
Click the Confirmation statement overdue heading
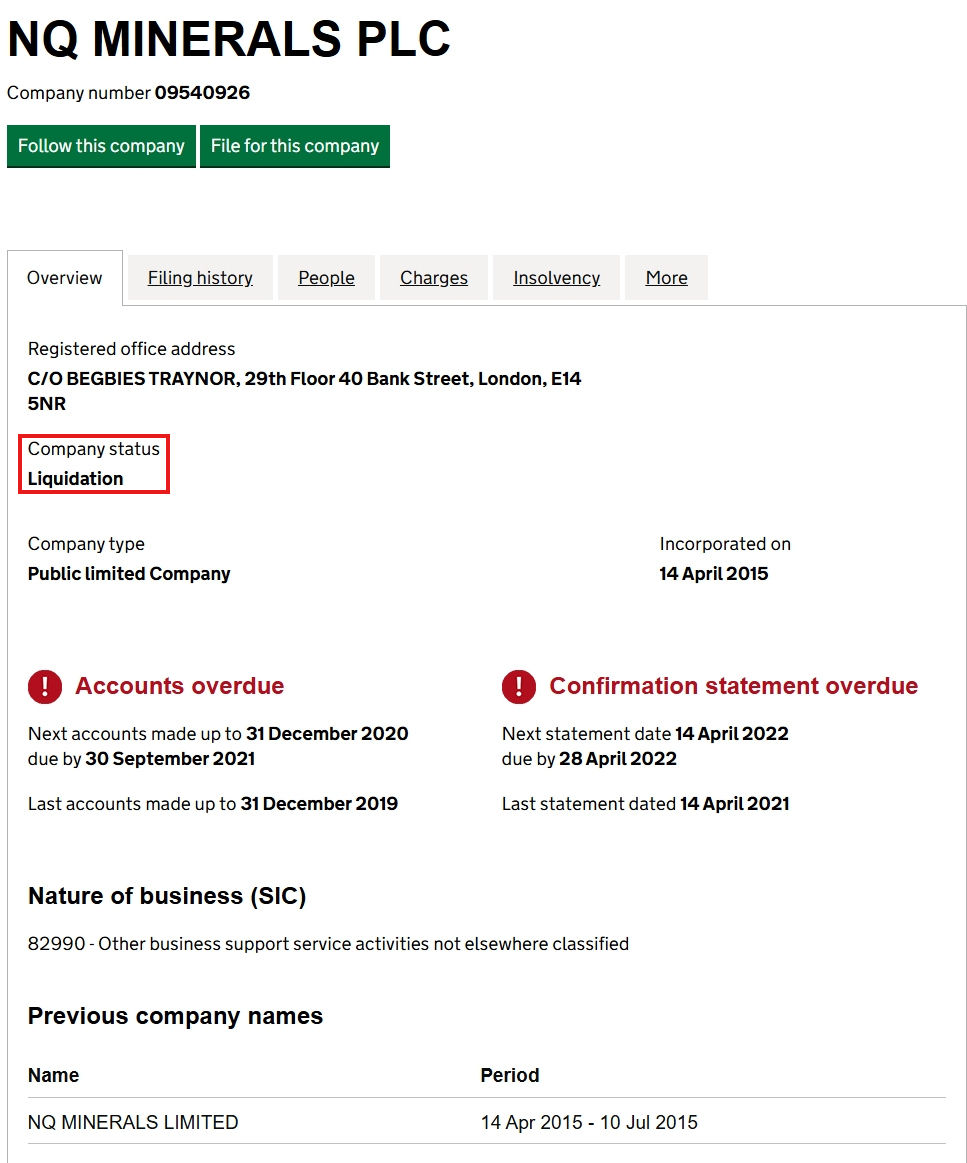[733, 686]
